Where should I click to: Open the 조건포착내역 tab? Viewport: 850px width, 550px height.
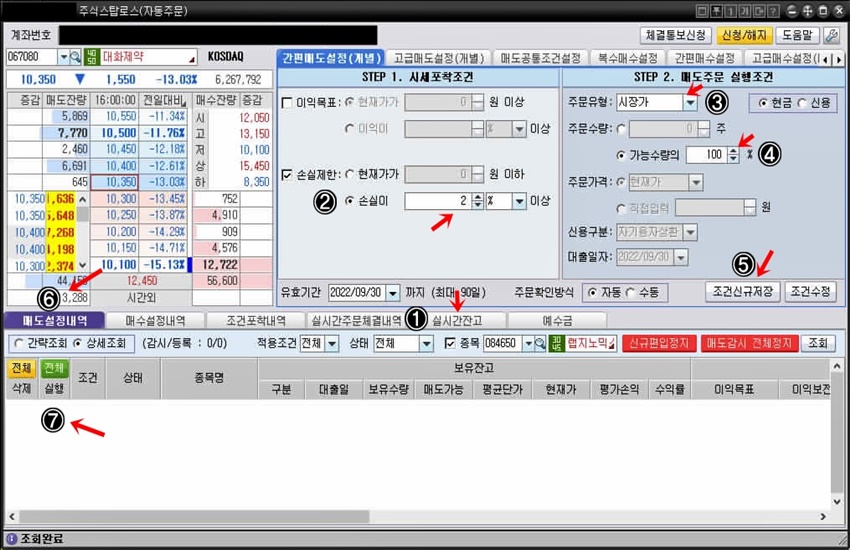pos(256,321)
